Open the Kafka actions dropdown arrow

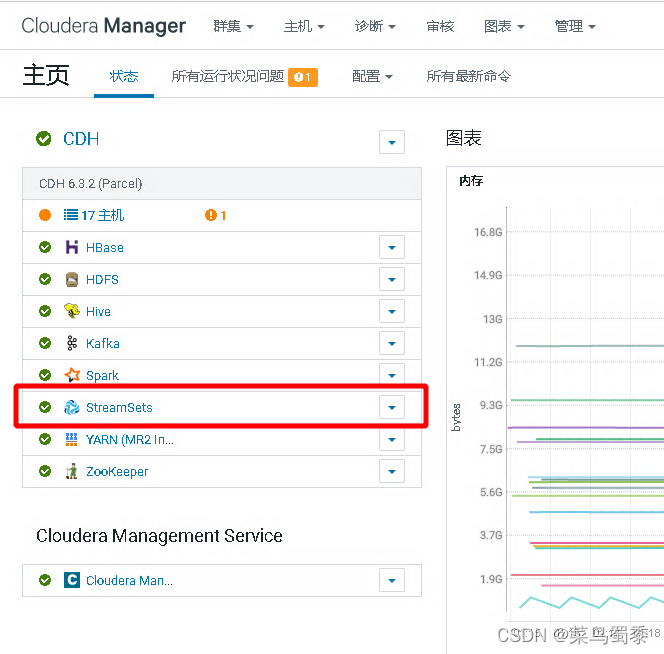point(392,343)
